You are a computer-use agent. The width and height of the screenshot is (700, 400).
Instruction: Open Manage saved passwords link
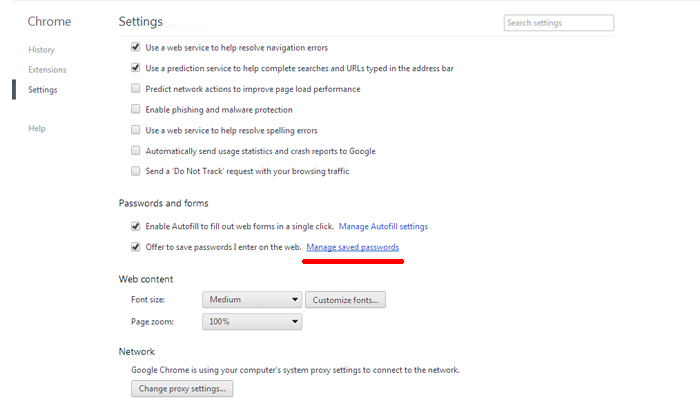pos(353,247)
